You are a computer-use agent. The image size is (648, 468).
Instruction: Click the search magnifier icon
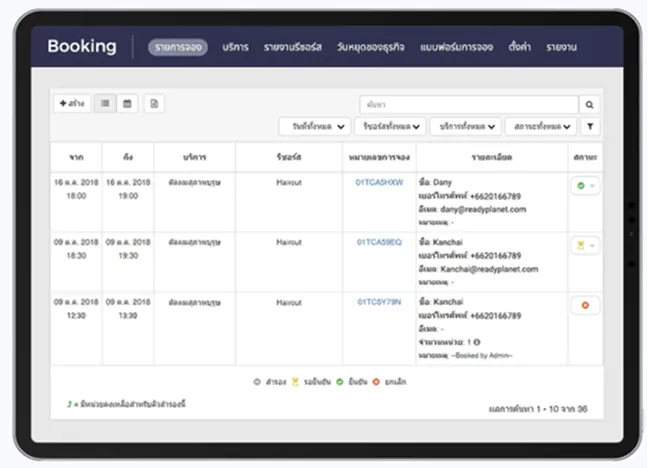590,104
